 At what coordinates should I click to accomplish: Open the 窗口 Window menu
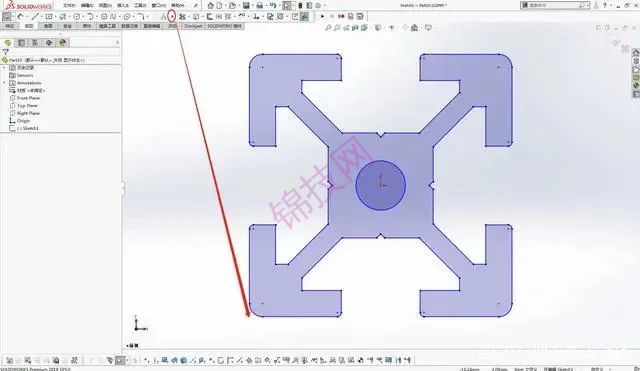[159, 5]
